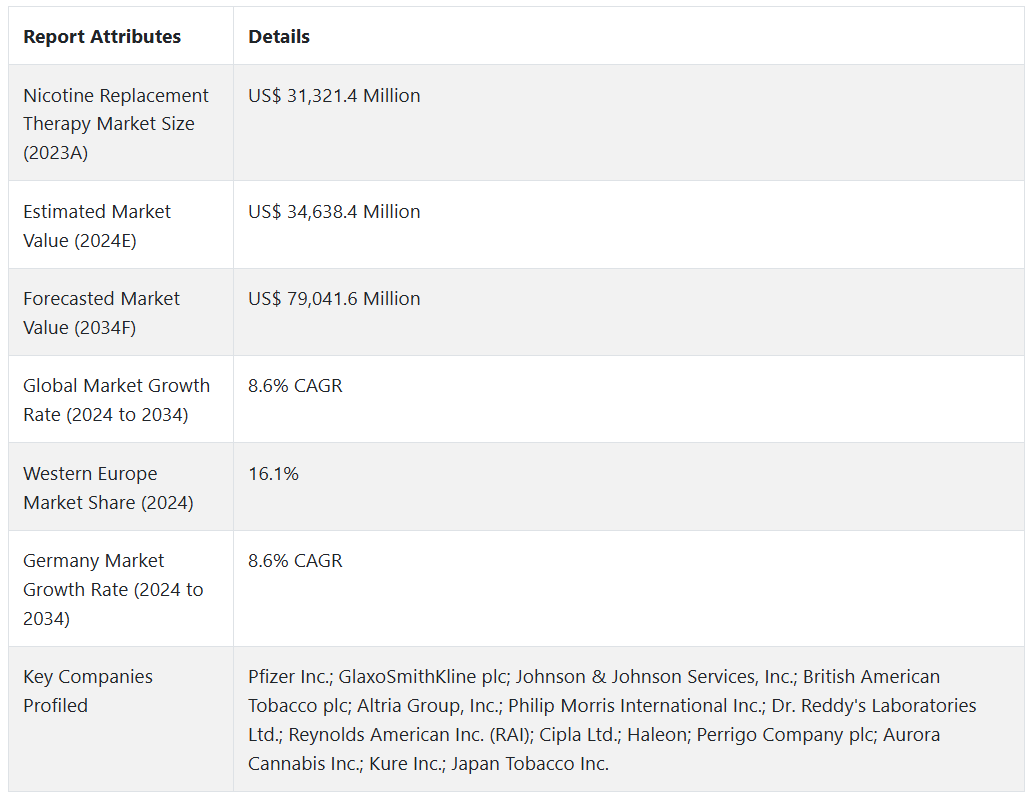Select the Estimated Market Value (2024E) cell
This screenshot has width=1033, height=800.
[x=97, y=226]
